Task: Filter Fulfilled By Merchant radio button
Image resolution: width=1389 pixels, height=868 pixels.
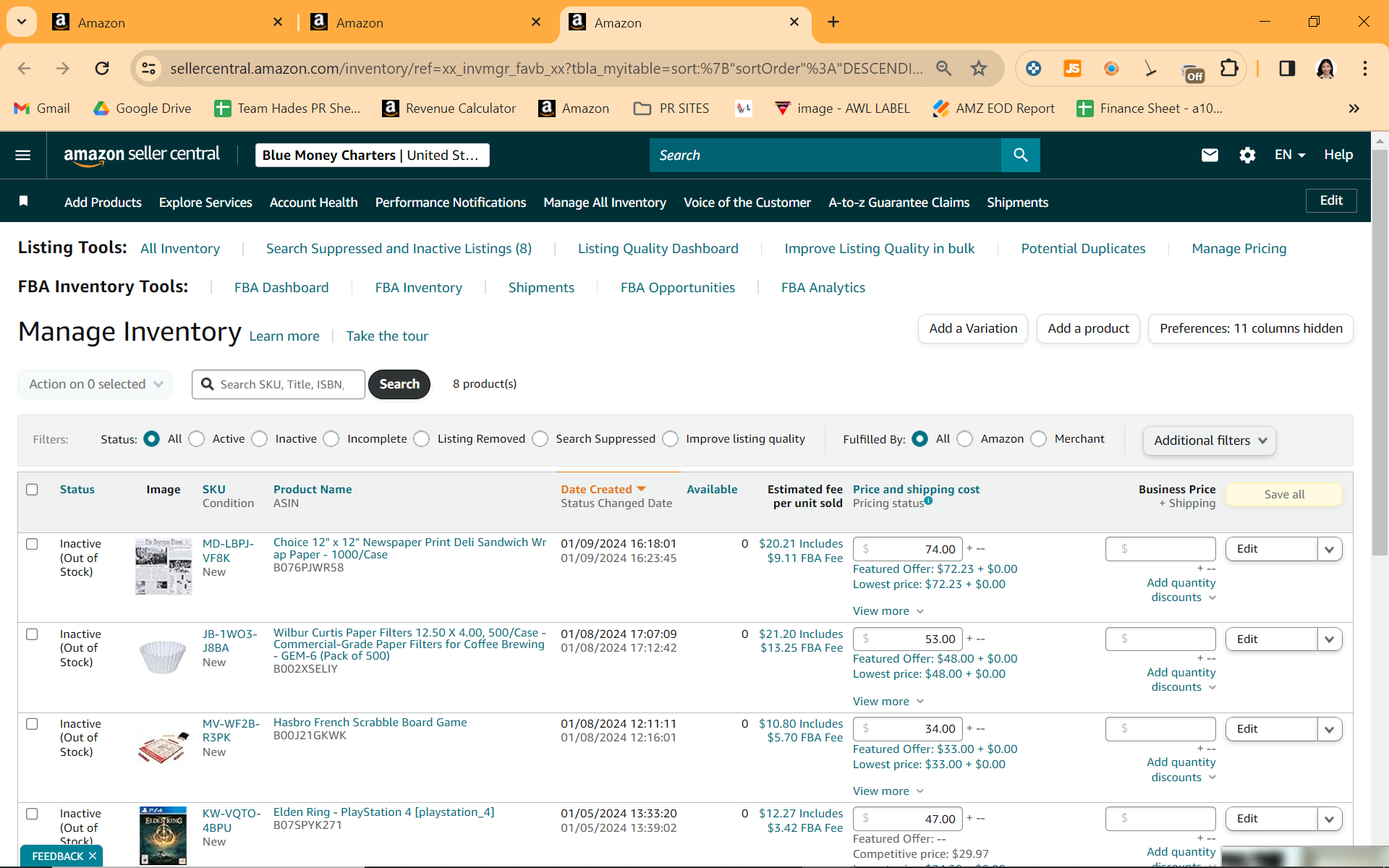Action: point(1039,439)
